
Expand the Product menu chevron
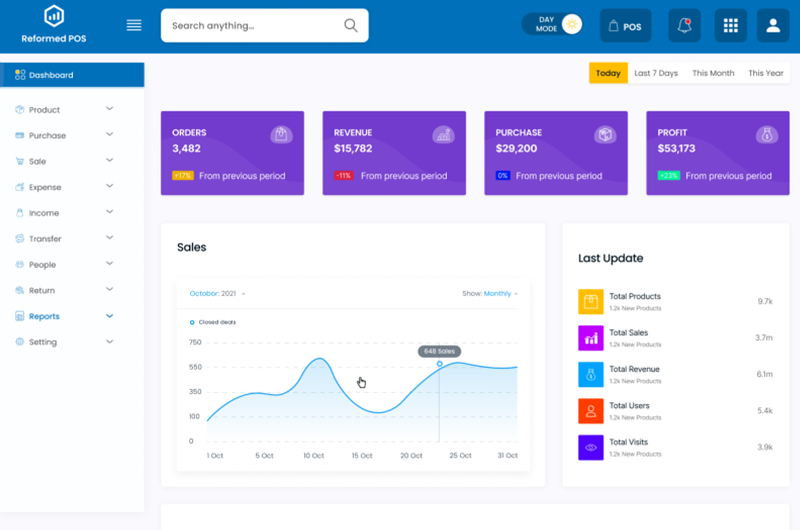pos(109,109)
